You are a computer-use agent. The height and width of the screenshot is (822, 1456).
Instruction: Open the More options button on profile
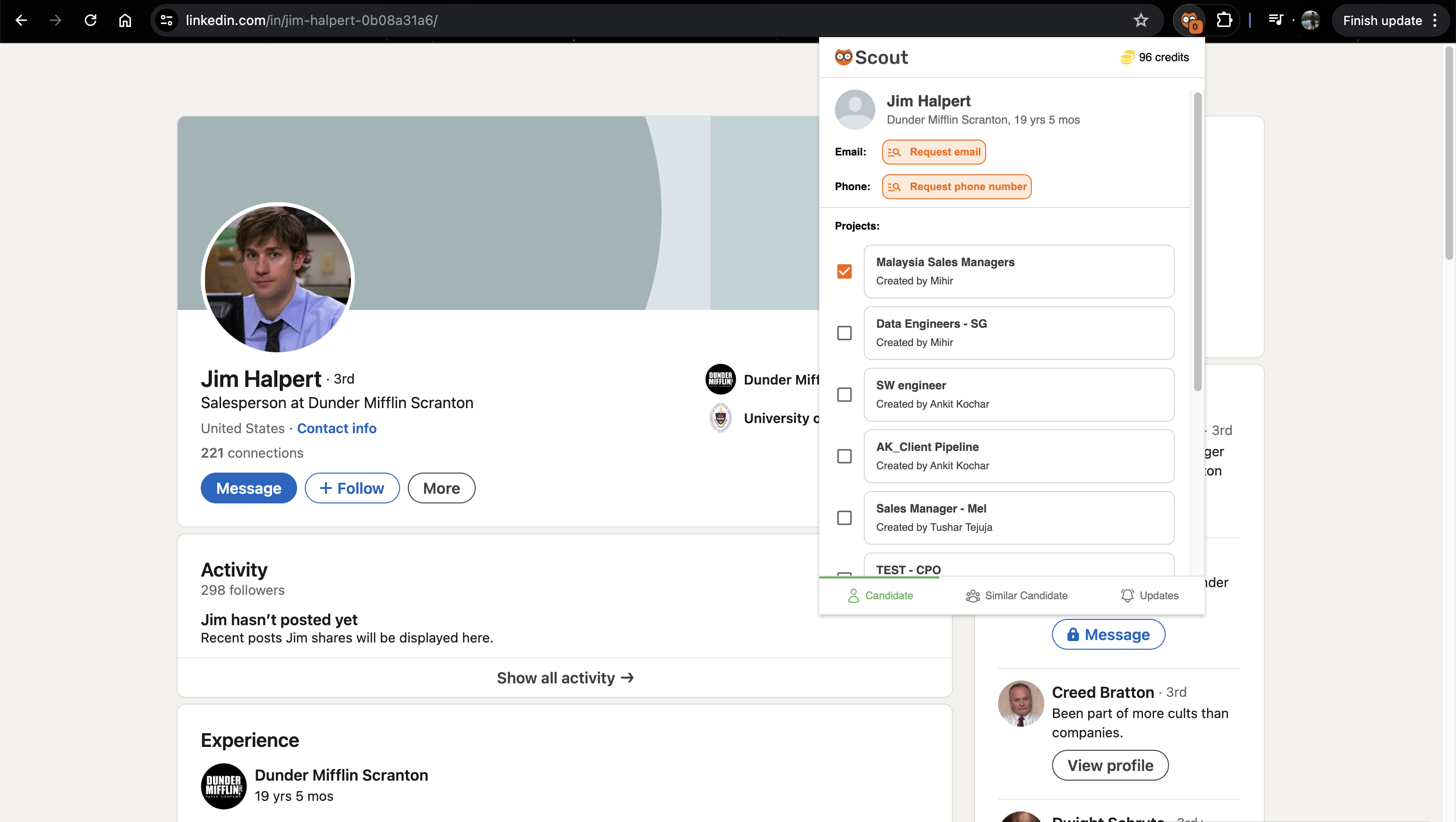point(442,488)
